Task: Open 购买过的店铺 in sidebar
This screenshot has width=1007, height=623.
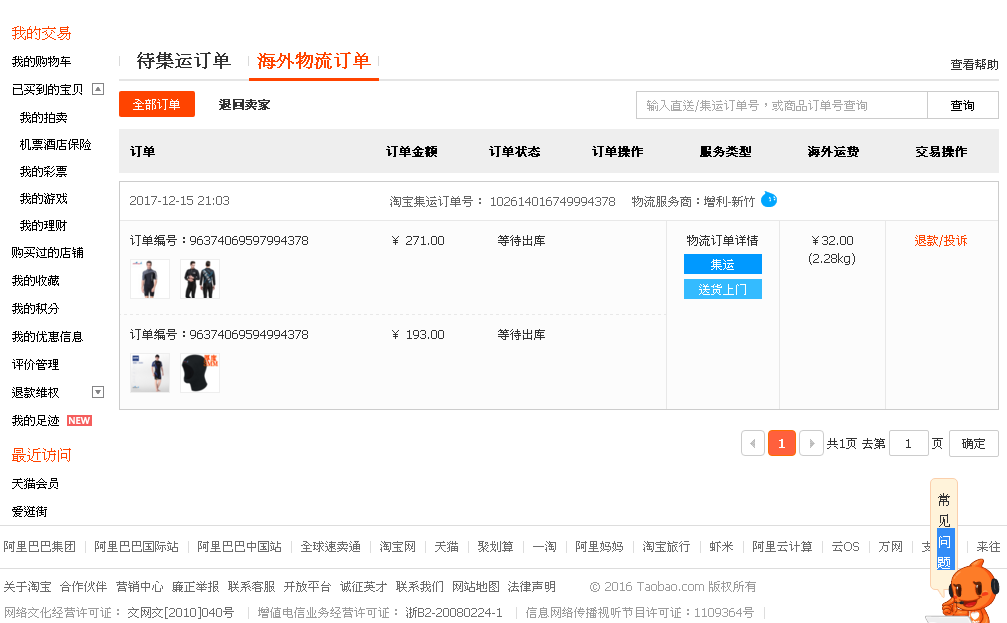Action: click(48, 252)
